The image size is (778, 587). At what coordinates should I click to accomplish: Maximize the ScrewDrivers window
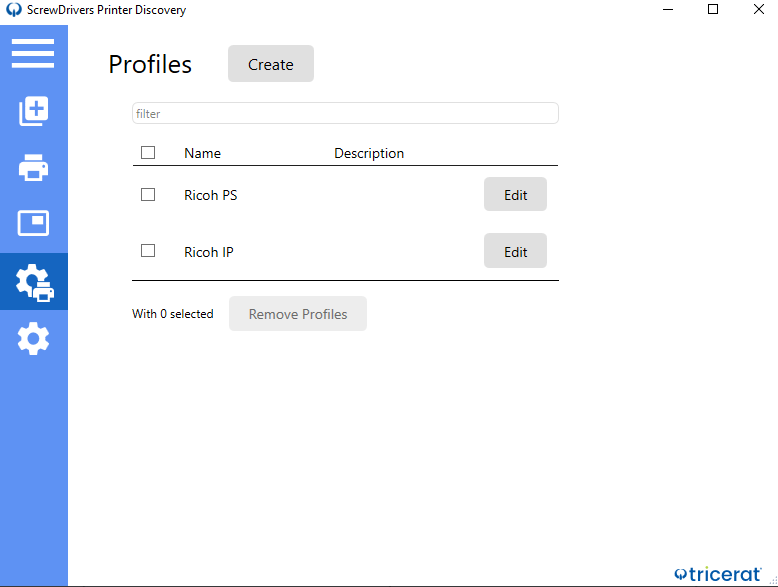[713, 9]
